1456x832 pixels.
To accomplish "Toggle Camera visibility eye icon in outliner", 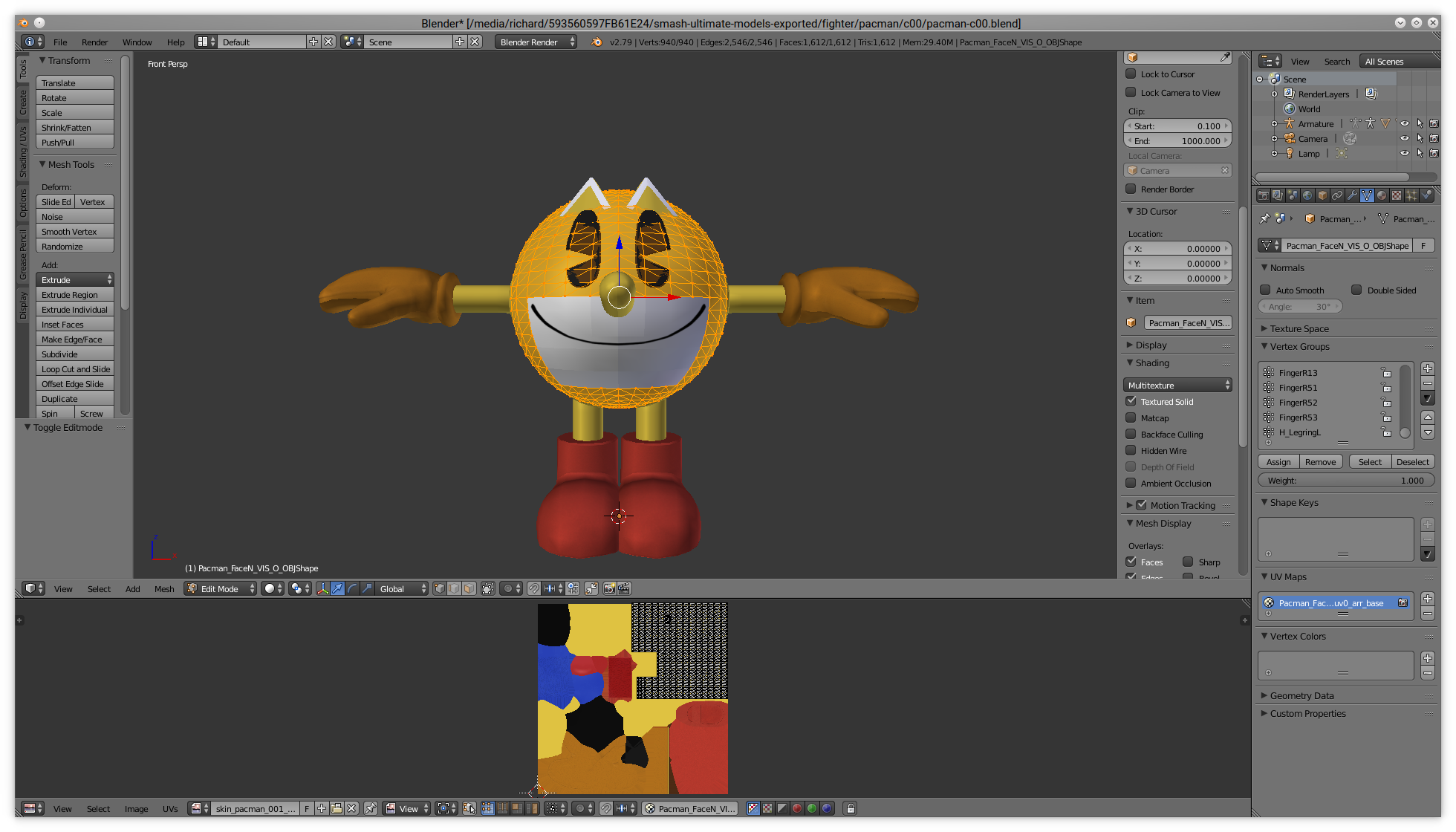I will (x=1404, y=139).
